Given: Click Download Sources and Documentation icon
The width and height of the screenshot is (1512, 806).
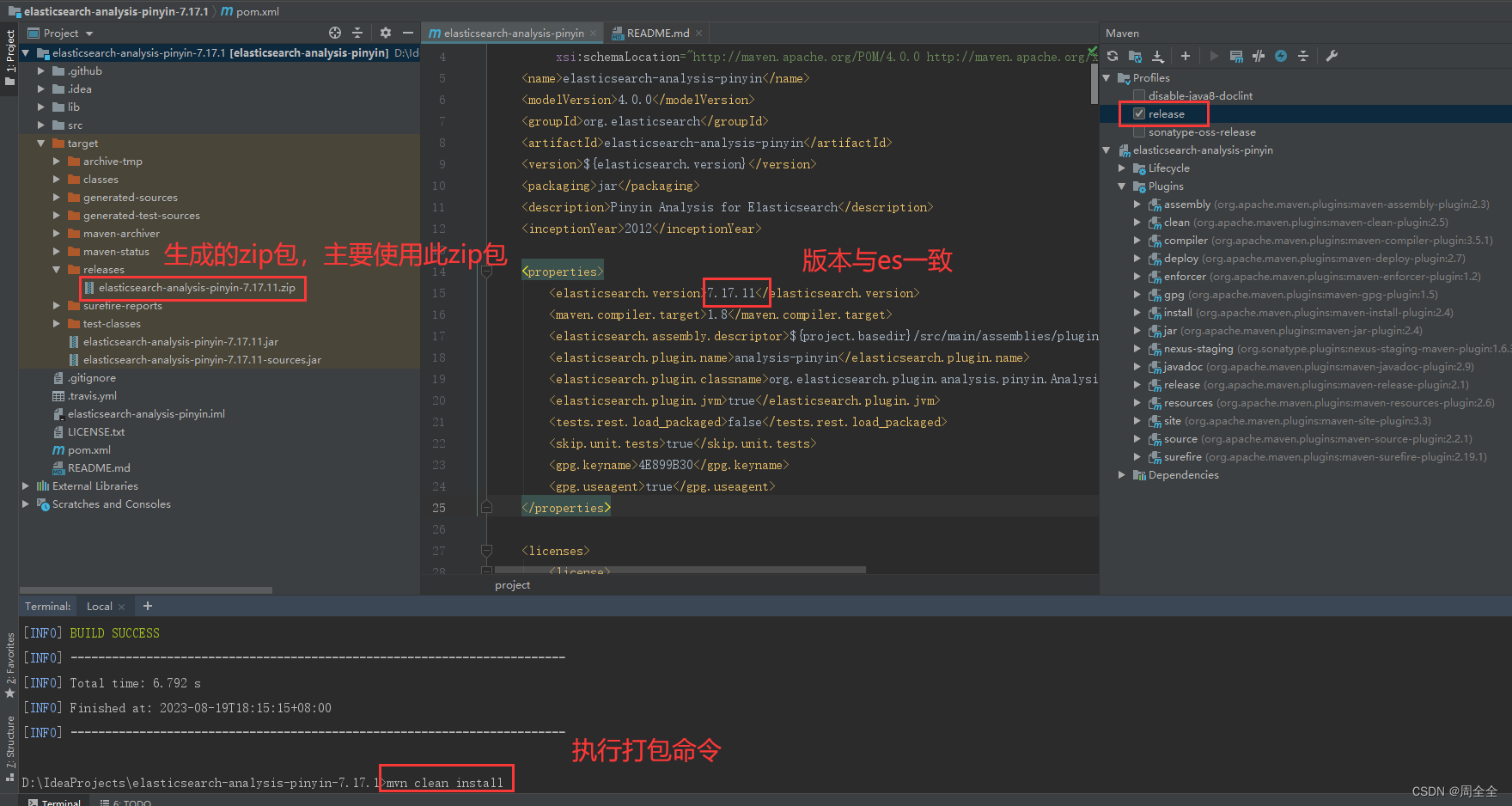Looking at the screenshot, I should point(1158,56).
